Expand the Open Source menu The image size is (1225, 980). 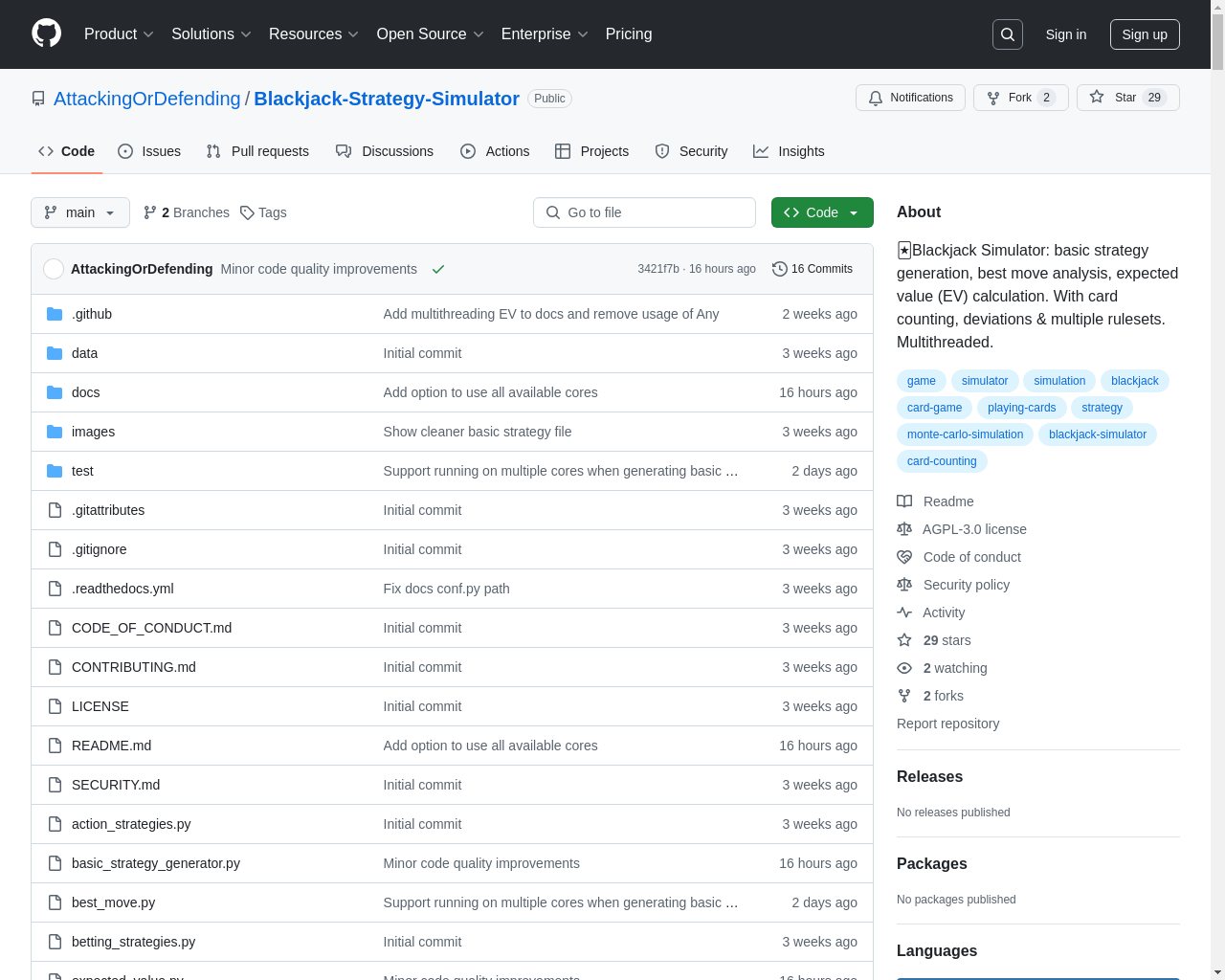pyautogui.click(x=431, y=34)
